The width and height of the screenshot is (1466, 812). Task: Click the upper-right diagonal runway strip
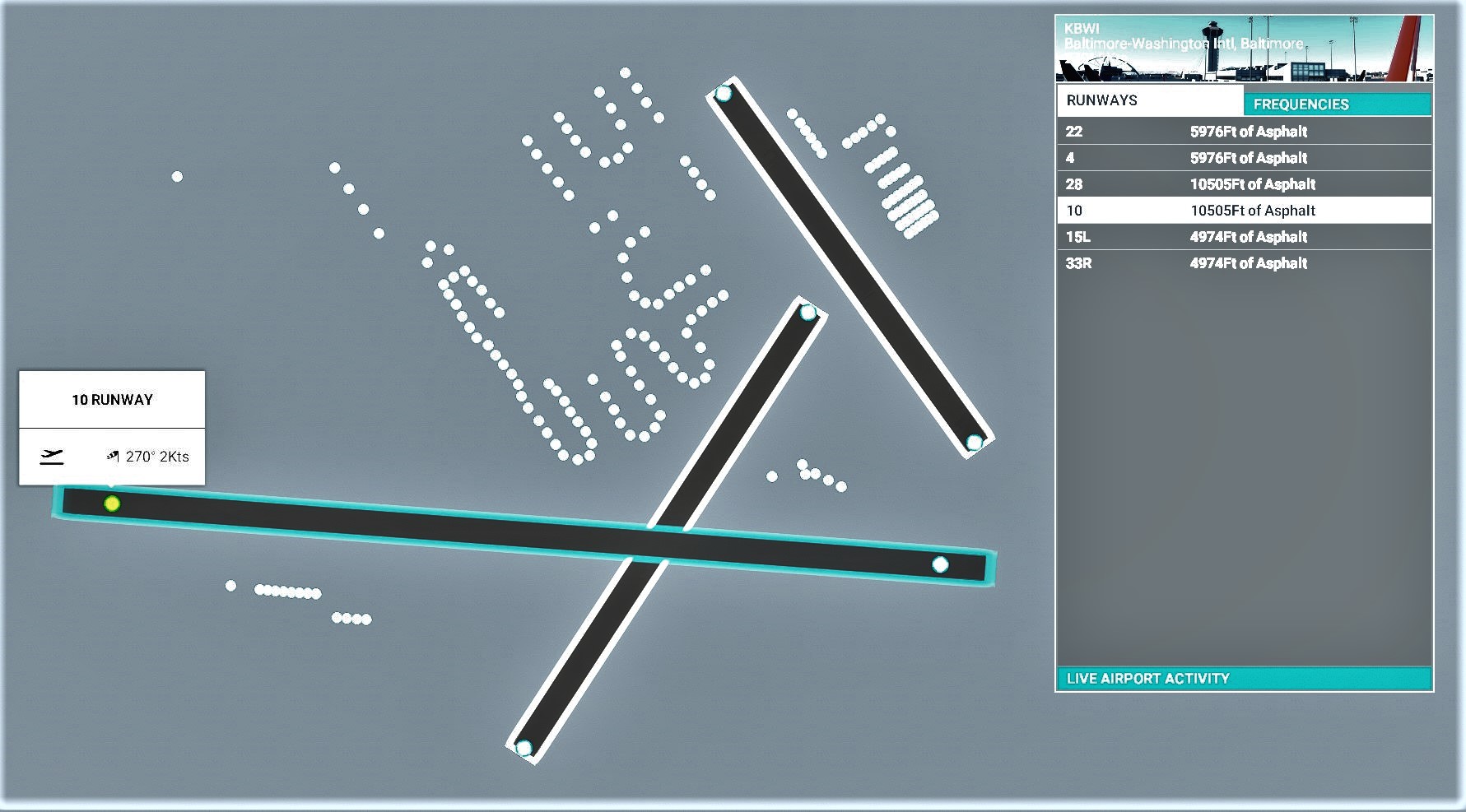point(849,267)
